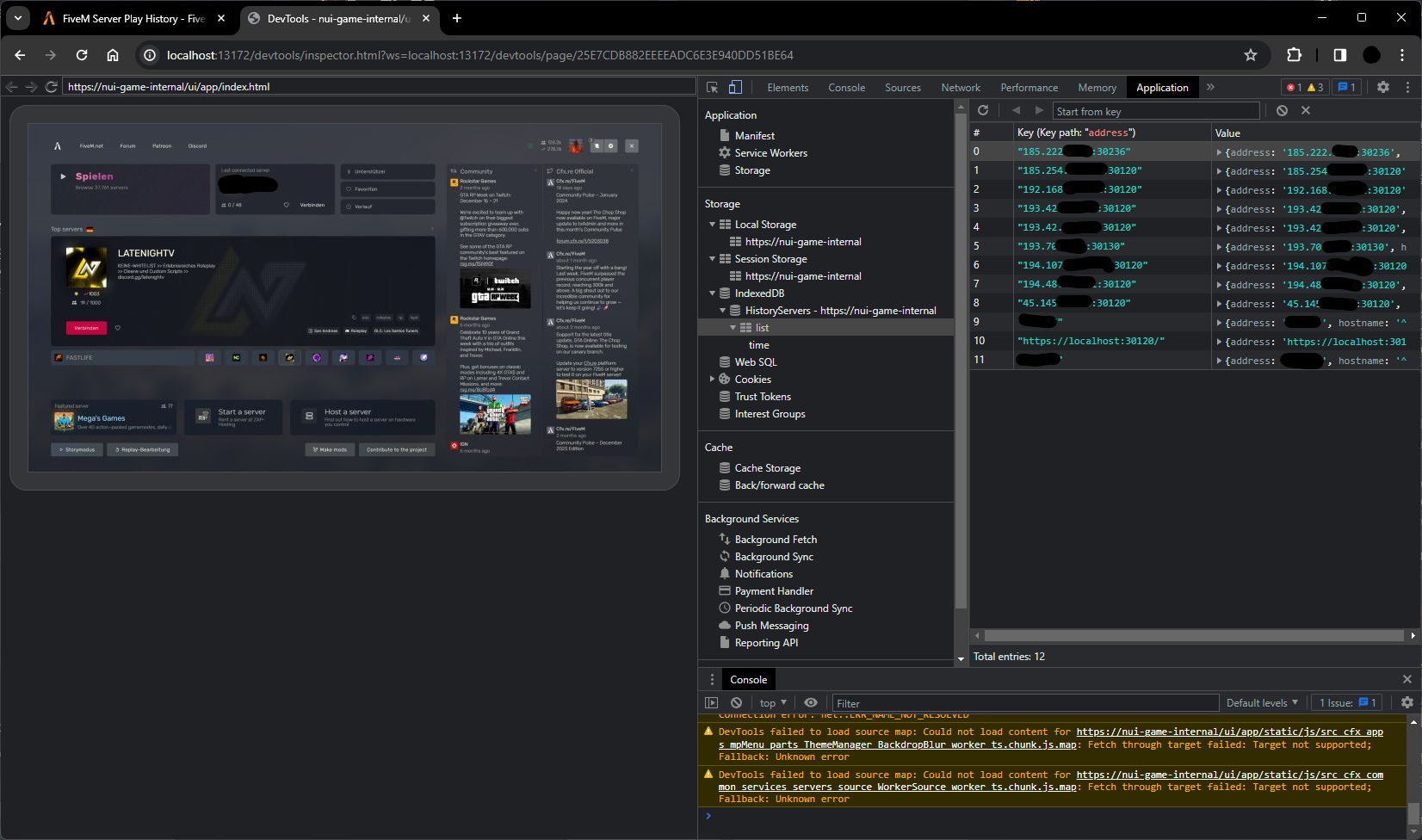Click the horizontal scrollbar under the data table
The width and height of the screenshot is (1422, 840).
point(1193,636)
